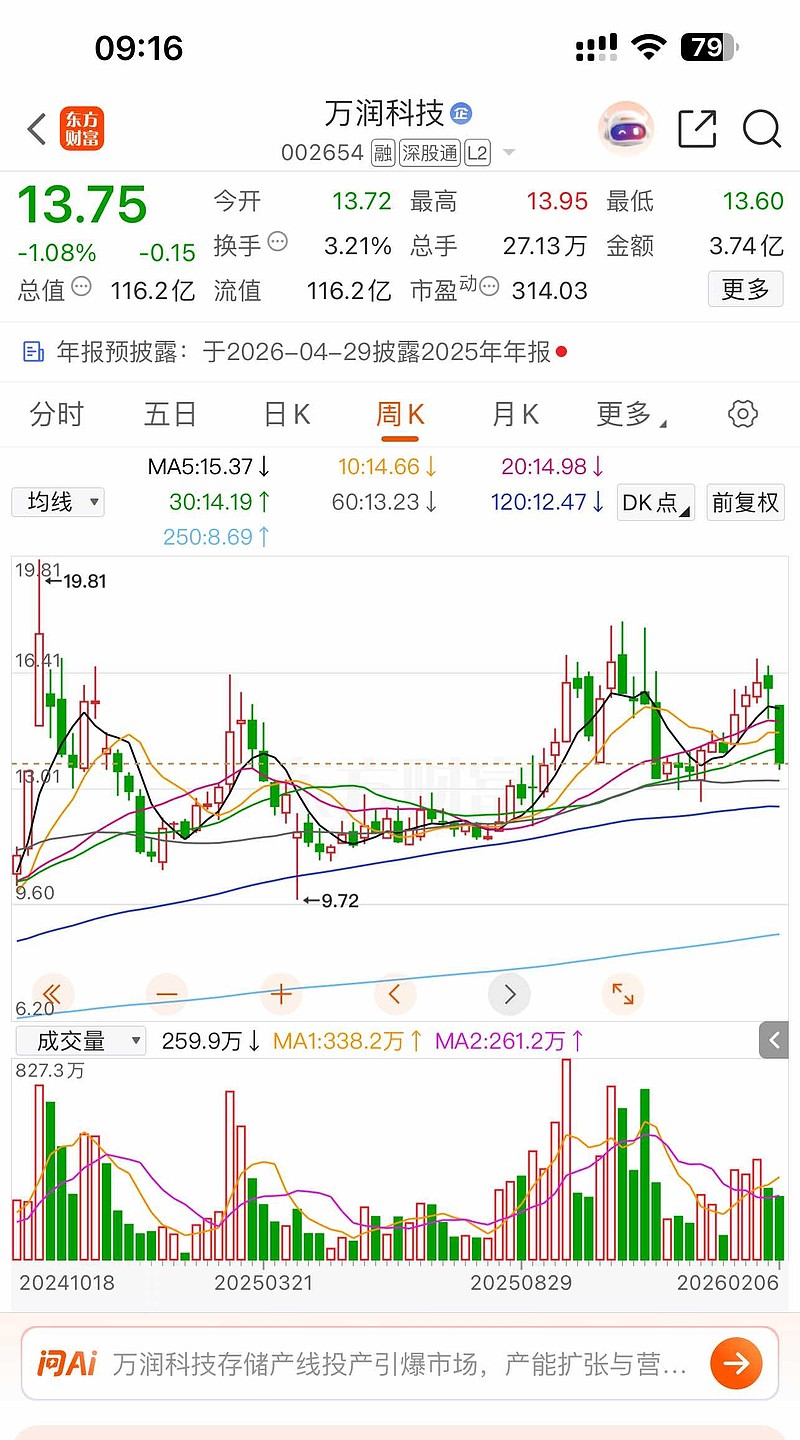This screenshot has width=800, height=1440.
Task: Open stock search with the magnifier icon
Action: pos(762,129)
